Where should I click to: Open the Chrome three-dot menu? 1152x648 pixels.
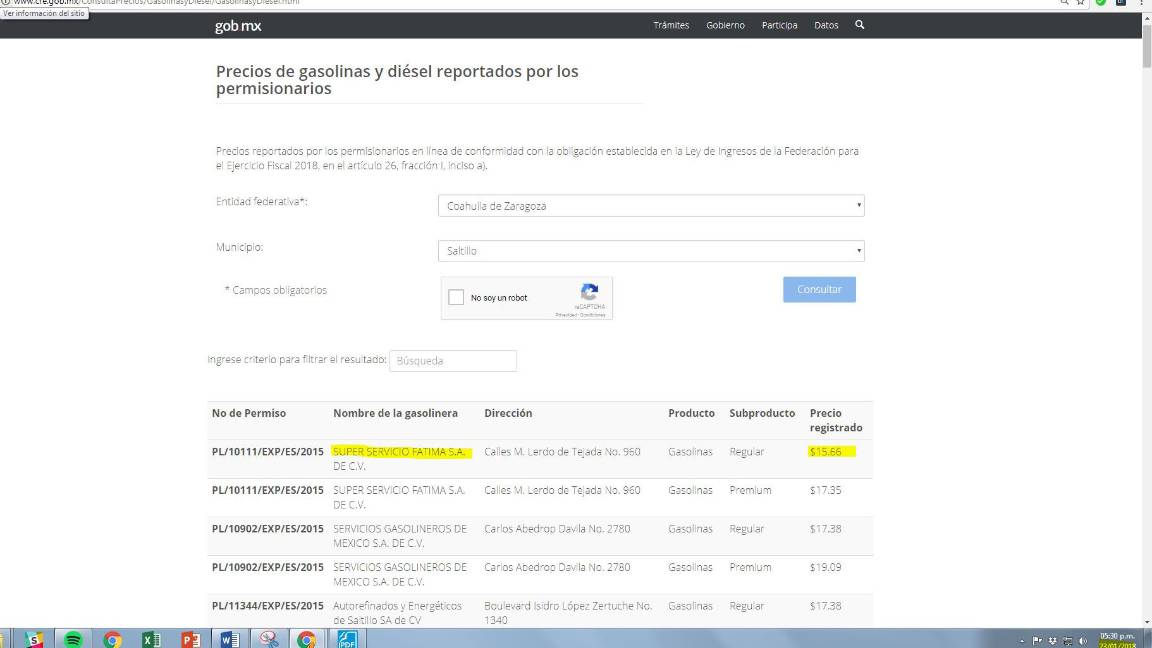[x=1140, y=3]
